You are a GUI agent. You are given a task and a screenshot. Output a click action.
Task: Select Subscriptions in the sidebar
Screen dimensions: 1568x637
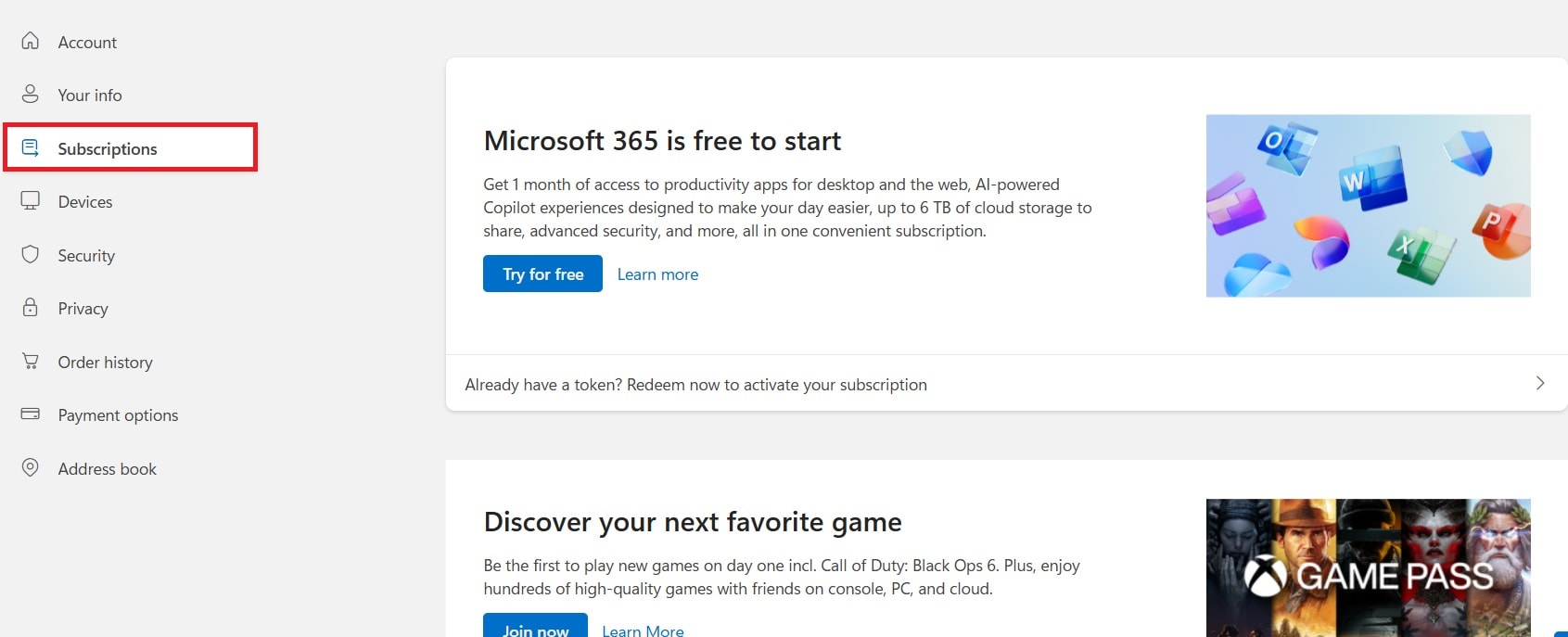click(x=131, y=148)
